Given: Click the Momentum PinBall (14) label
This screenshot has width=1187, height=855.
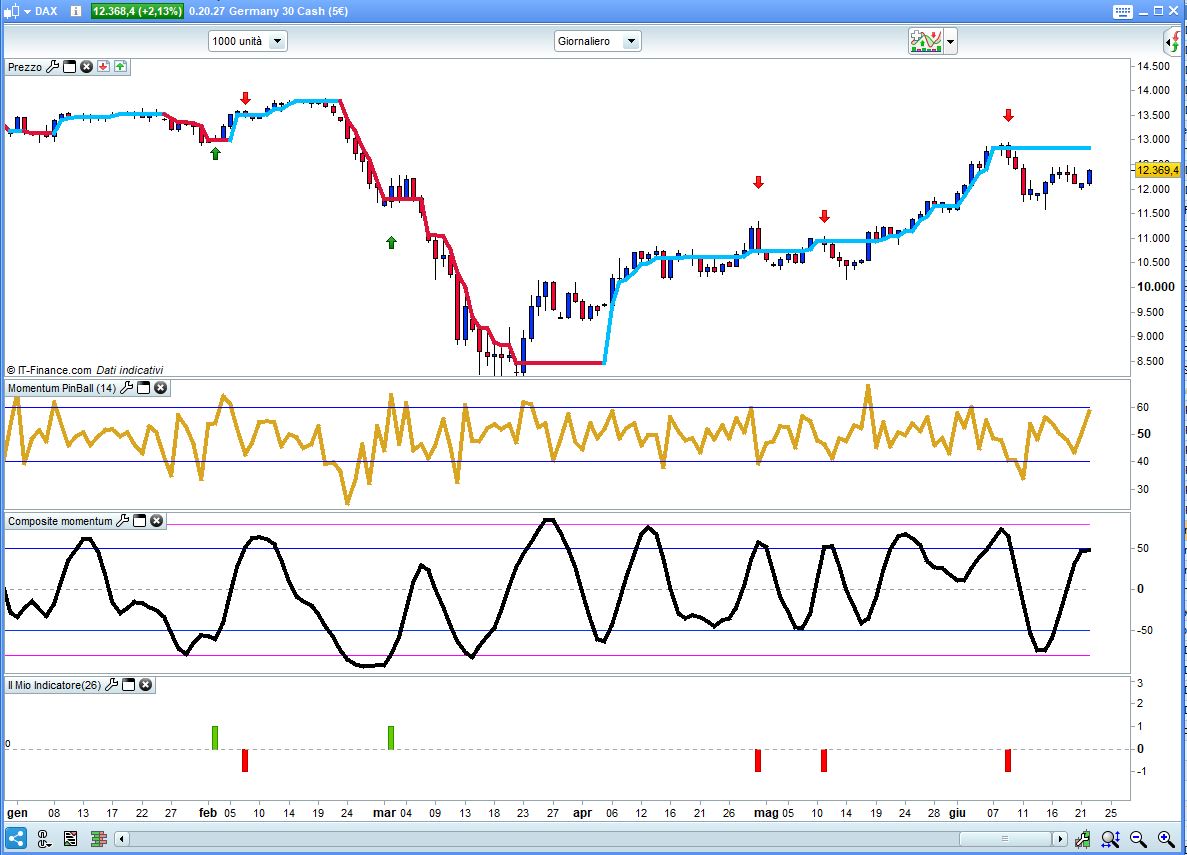Looking at the screenshot, I should (61, 388).
